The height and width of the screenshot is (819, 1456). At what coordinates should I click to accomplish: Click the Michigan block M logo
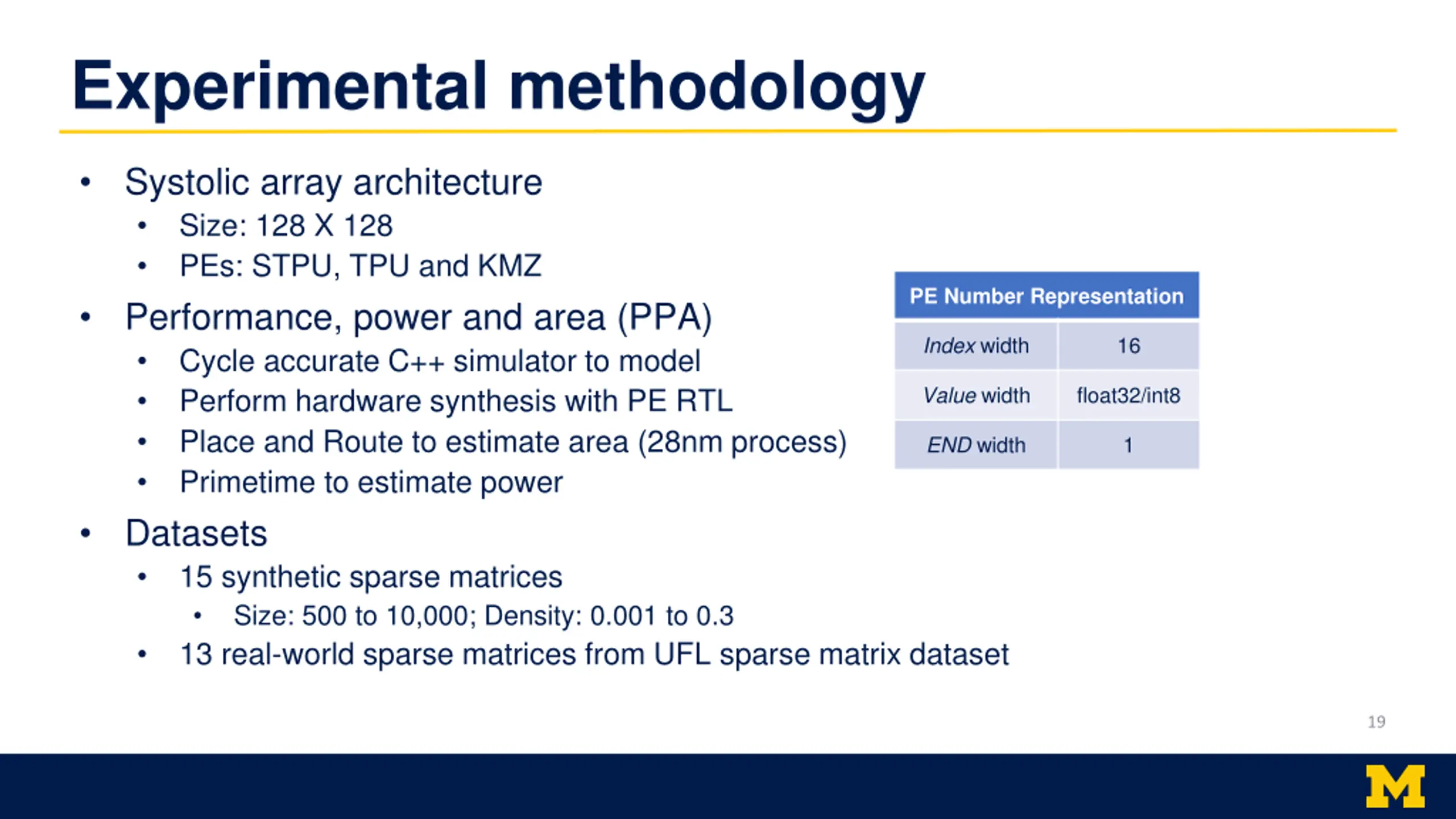pos(1396,786)
